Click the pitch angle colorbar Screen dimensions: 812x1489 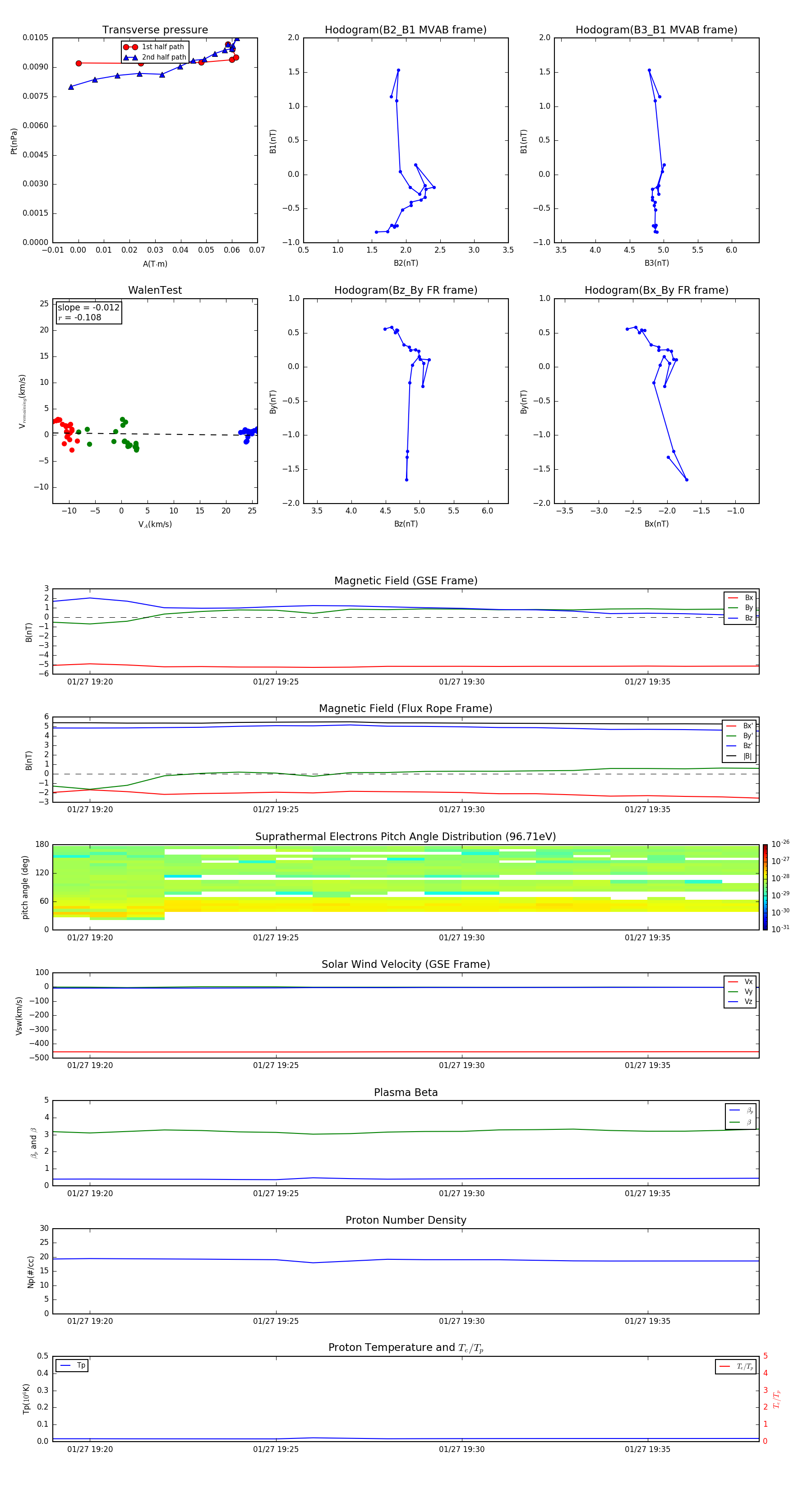pyautogui.click(x=765, y=887)
